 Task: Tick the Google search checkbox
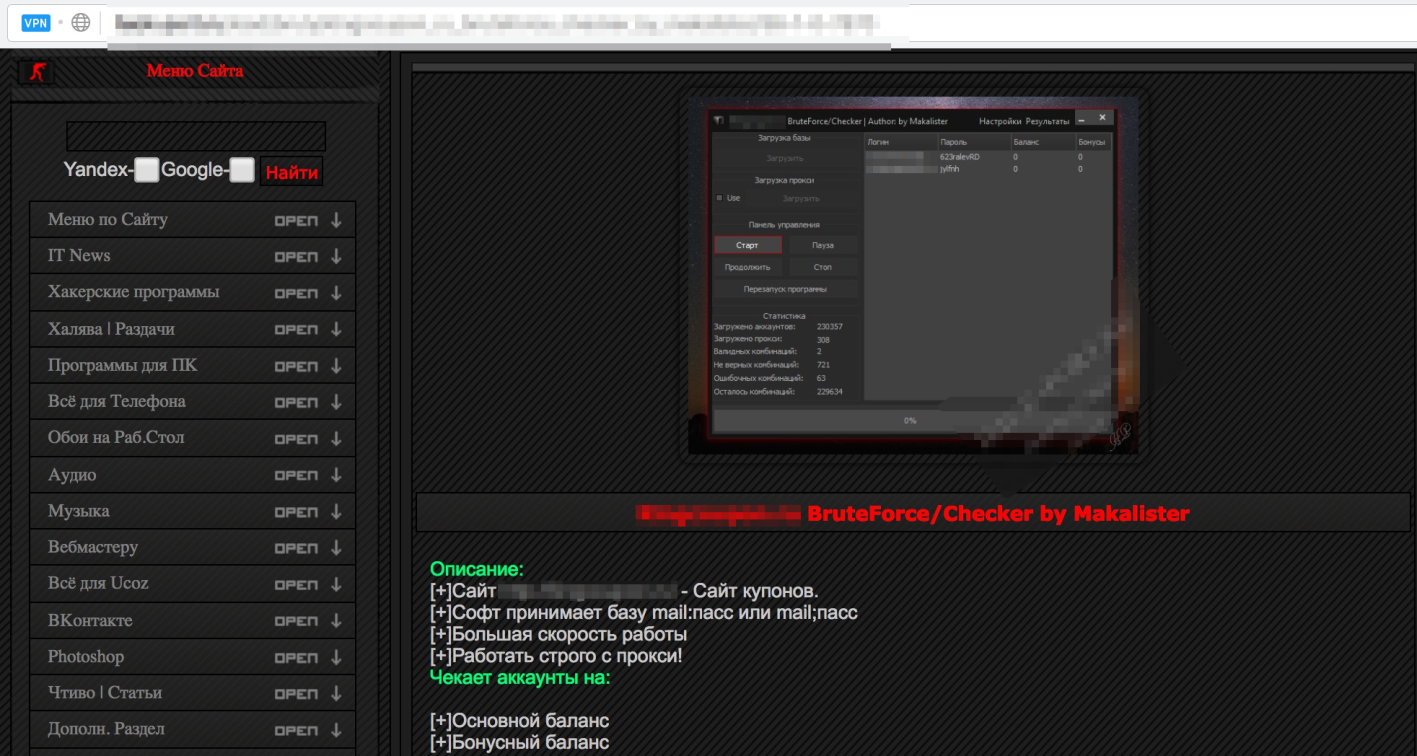pyautogui.click(x=242, y=170)
